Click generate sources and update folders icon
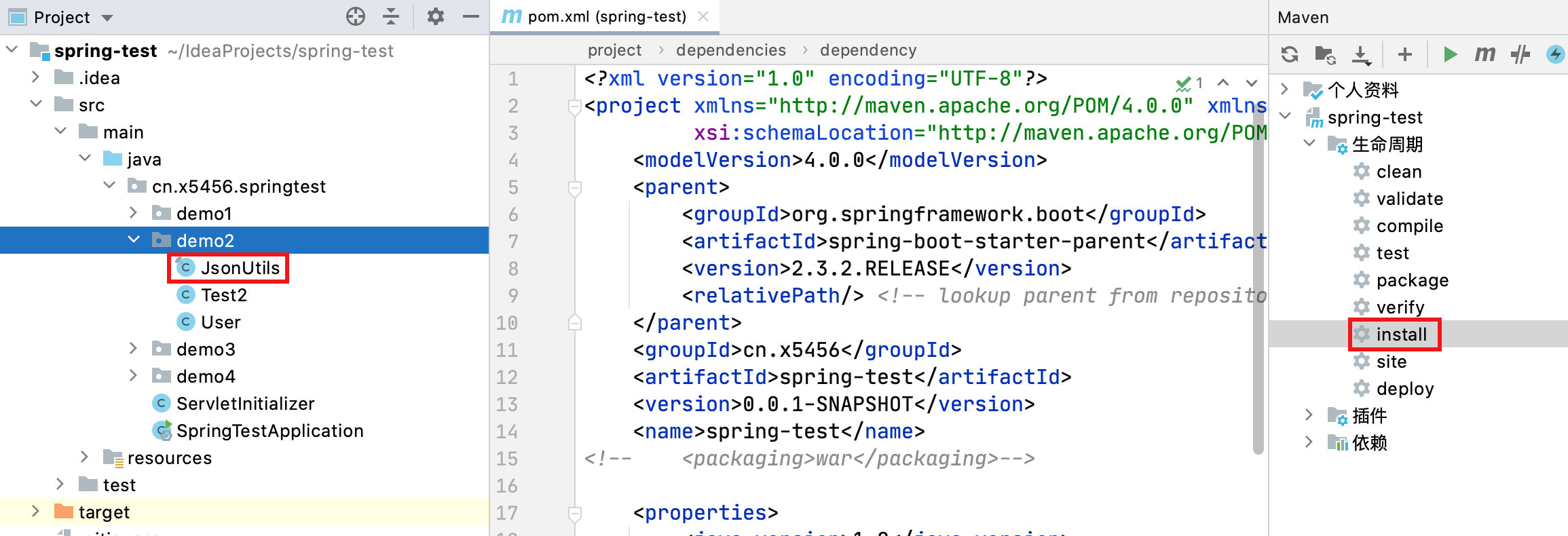 point(1325,54)
